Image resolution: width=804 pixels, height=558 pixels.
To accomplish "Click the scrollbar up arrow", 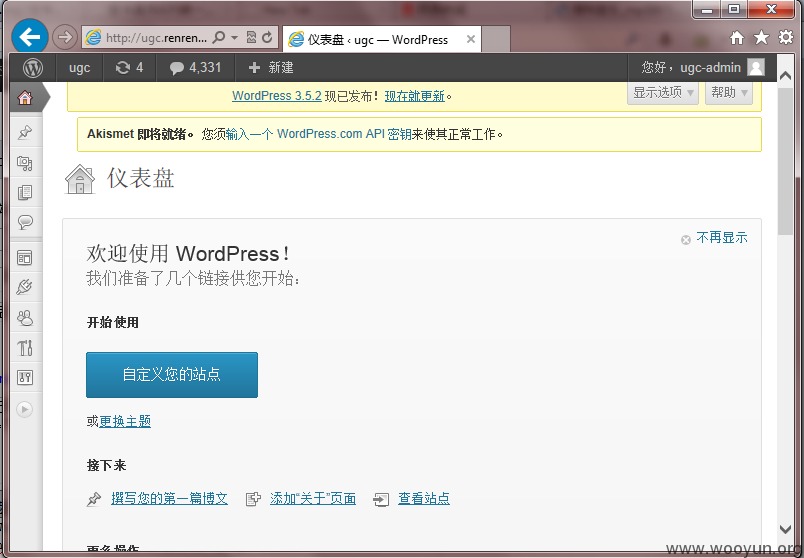I will pyautogui.click(x=786, y=76).
